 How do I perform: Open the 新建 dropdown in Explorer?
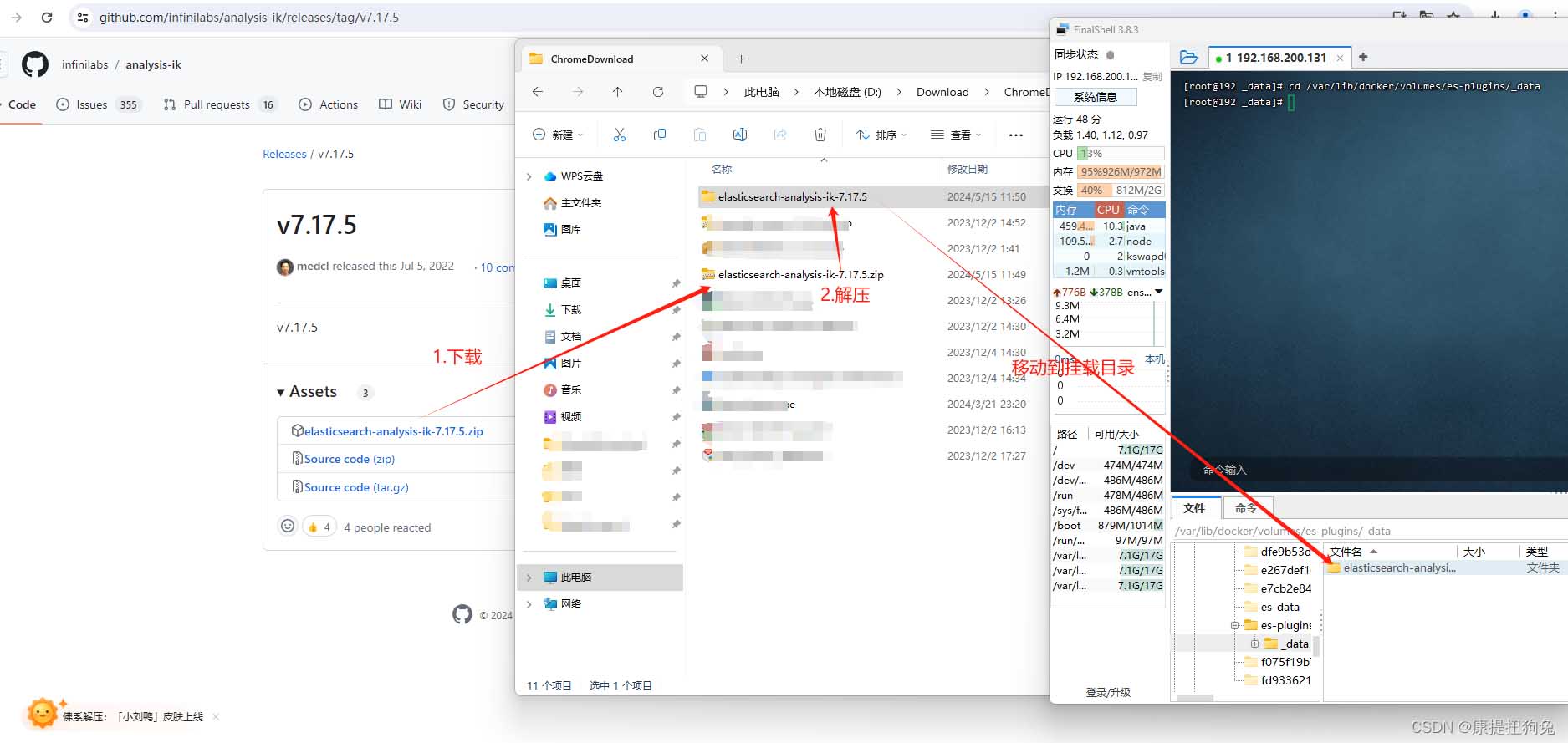click(559, 135)
